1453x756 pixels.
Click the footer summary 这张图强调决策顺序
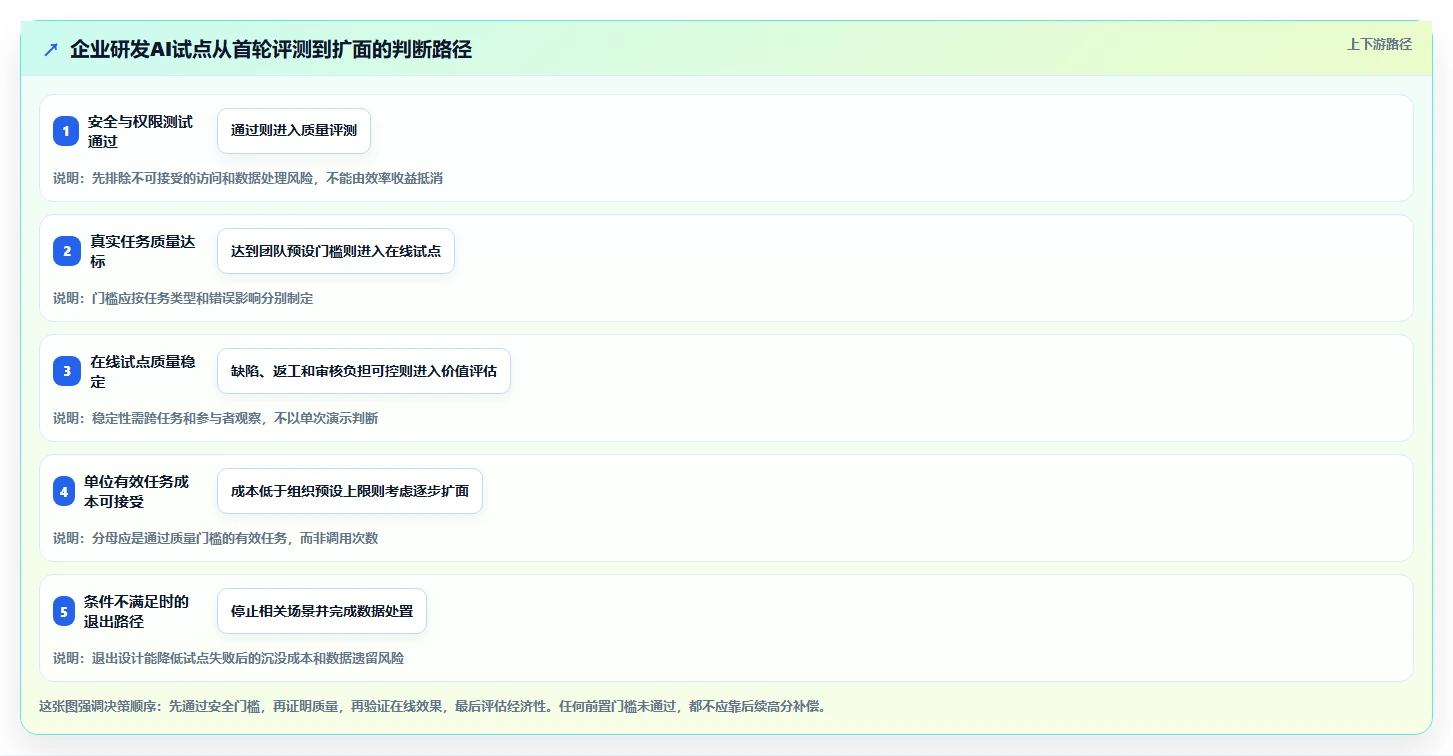[x=432, y=706]
